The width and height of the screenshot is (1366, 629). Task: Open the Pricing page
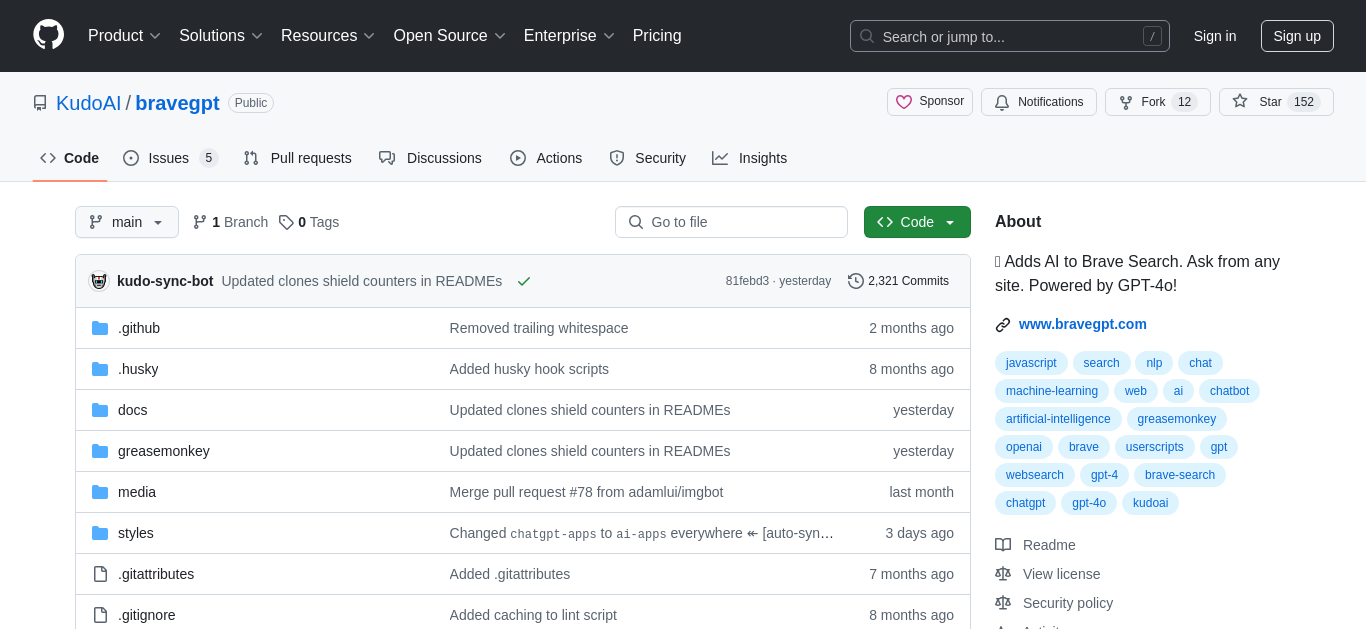657,36
